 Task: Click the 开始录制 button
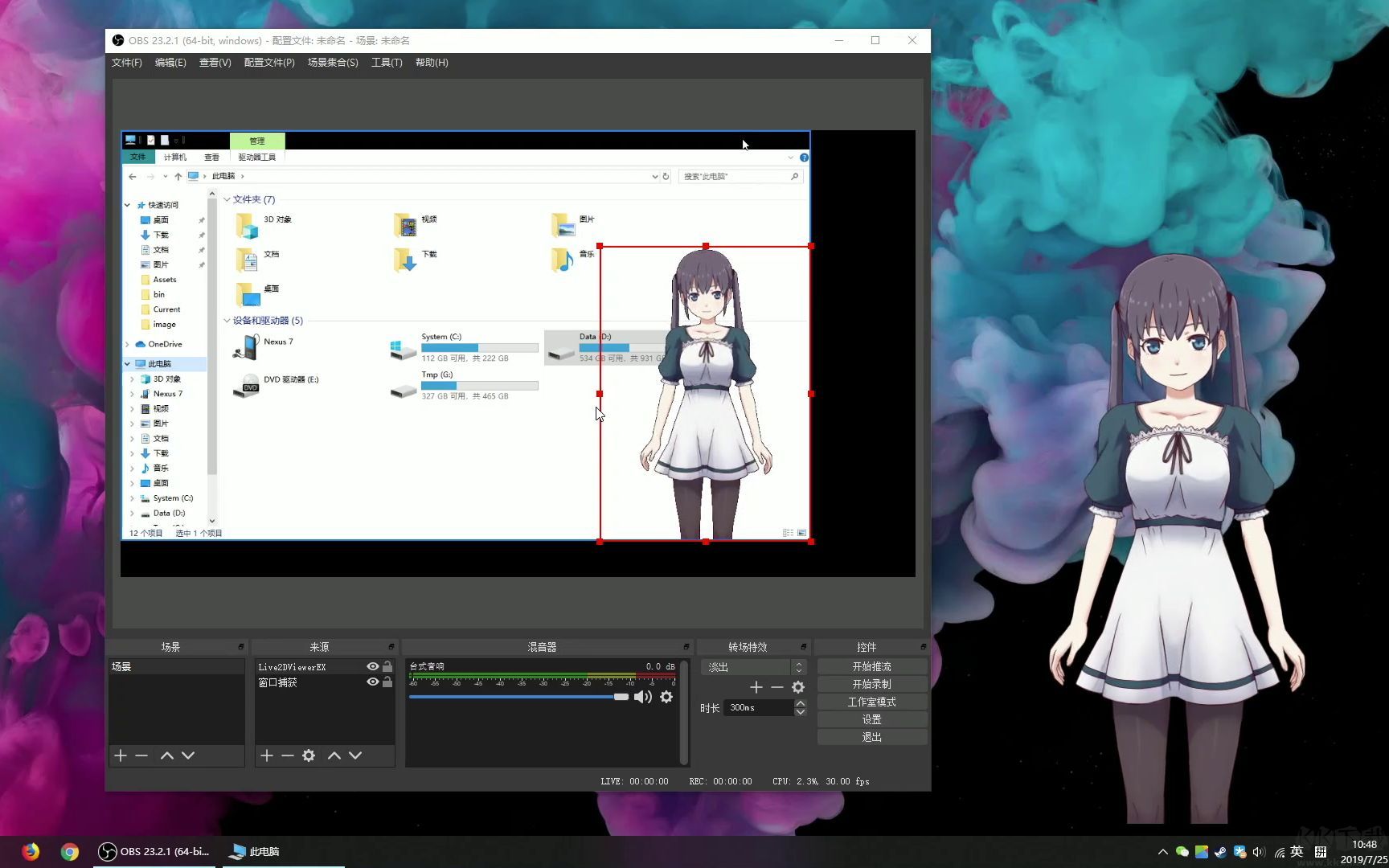pos(872,684)
